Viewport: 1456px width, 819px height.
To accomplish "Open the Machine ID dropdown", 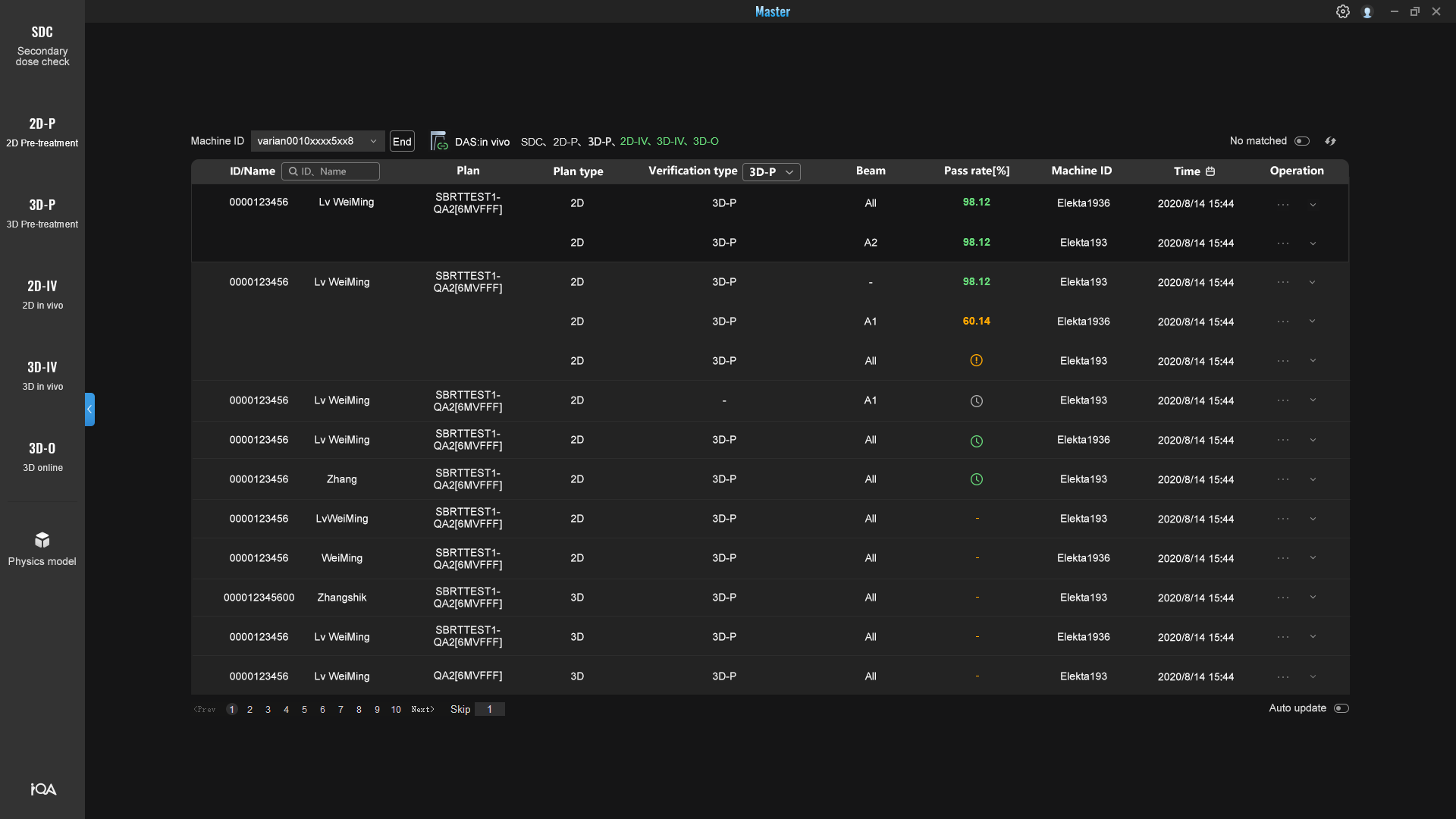I will point(317,141).
